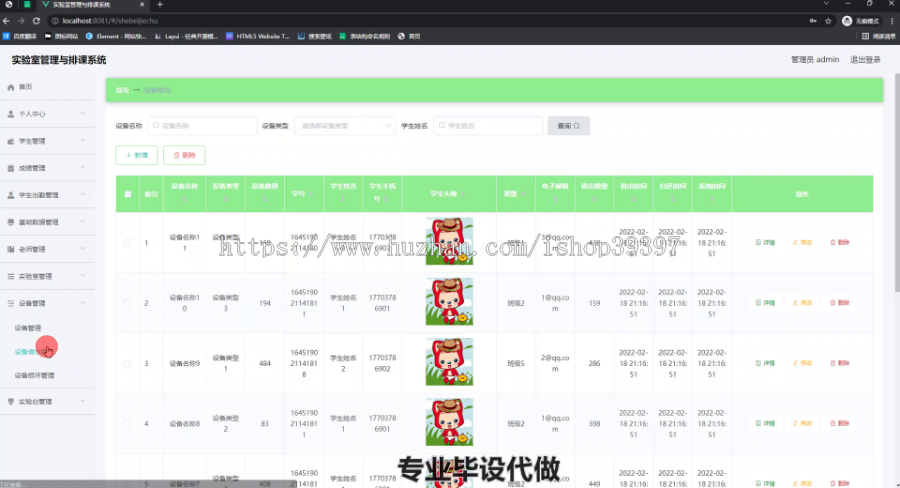Click the browser back arrow

6,21
